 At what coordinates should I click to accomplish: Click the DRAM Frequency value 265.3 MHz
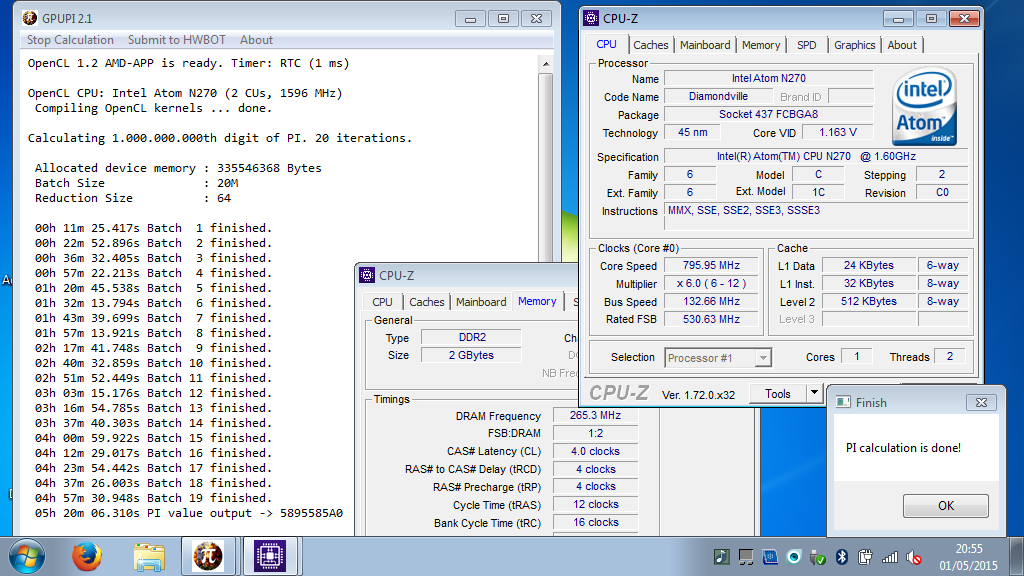tap(595, 415)
